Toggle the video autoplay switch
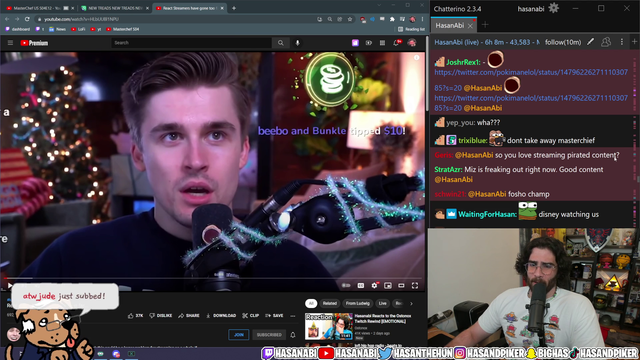Image resolution: width=640 pixels, height=360 pixels. (346, 285)
